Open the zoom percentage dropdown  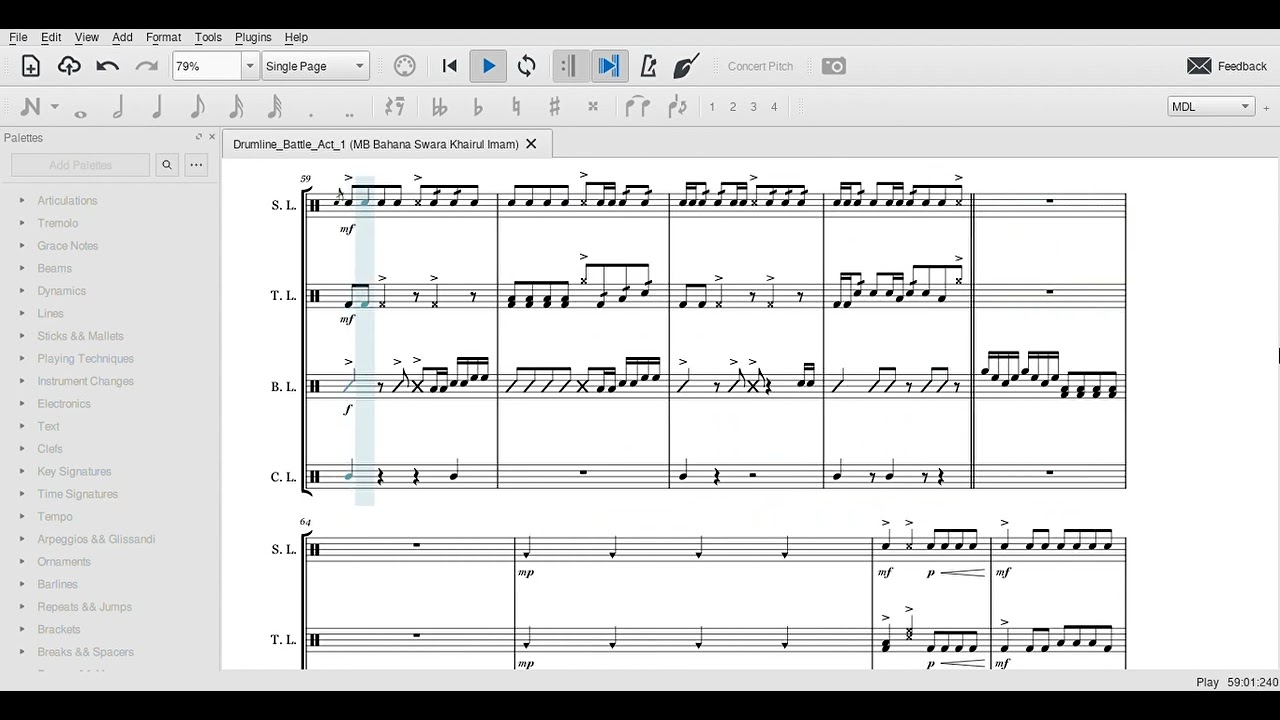pyautogui.click(x=249, y=66)
